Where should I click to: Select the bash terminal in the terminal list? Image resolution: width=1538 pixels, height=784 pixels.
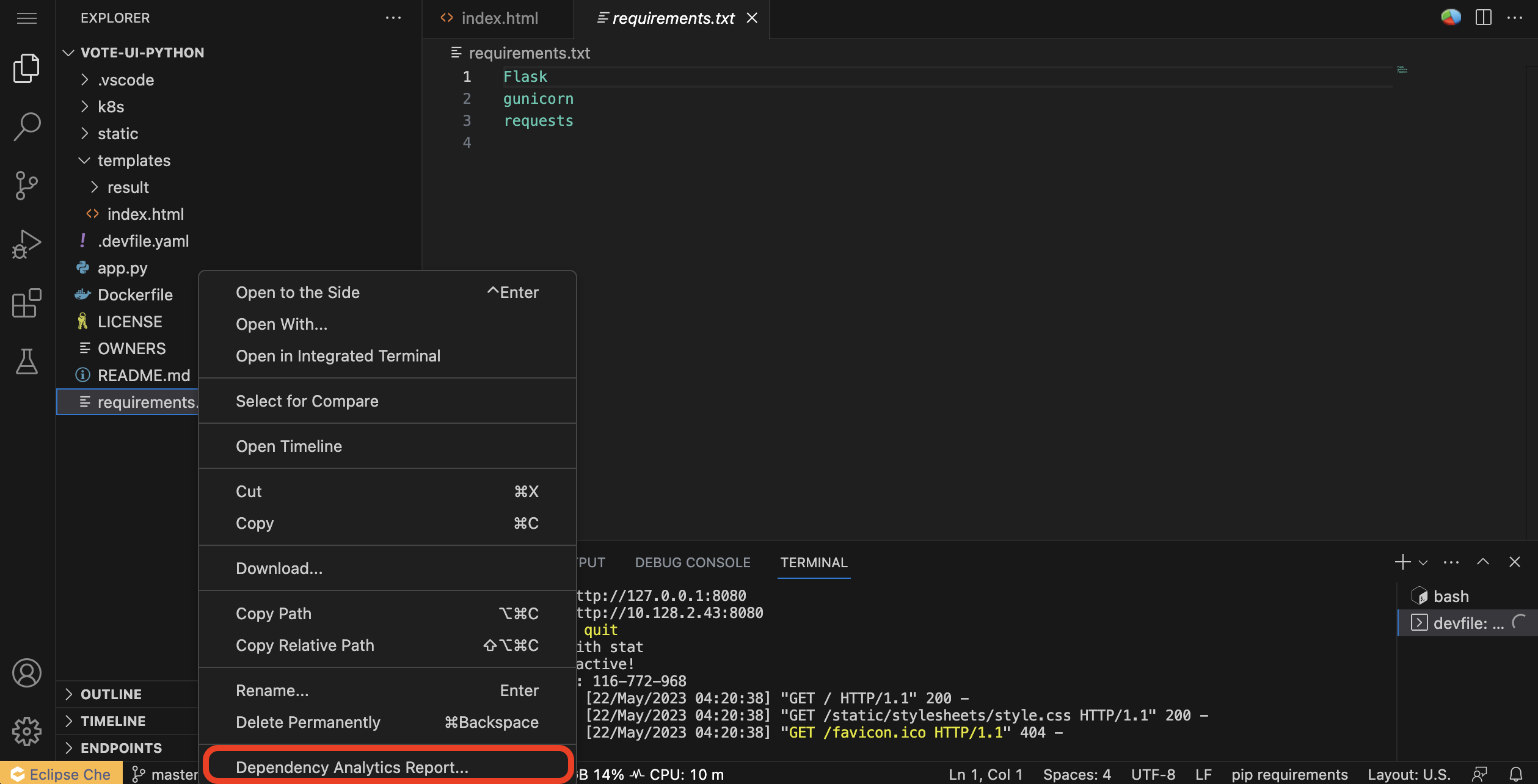[x=1451, y=596]
